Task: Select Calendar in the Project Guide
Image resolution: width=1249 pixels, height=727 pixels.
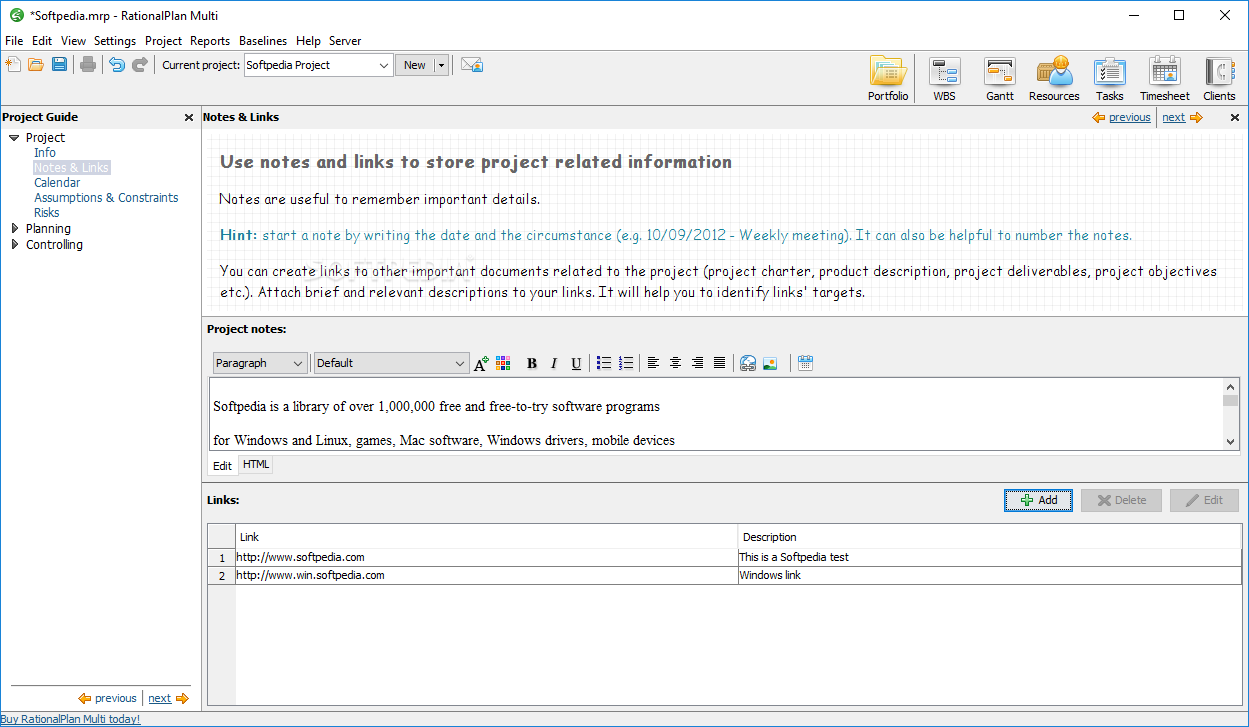Action: tap(57, 183)
